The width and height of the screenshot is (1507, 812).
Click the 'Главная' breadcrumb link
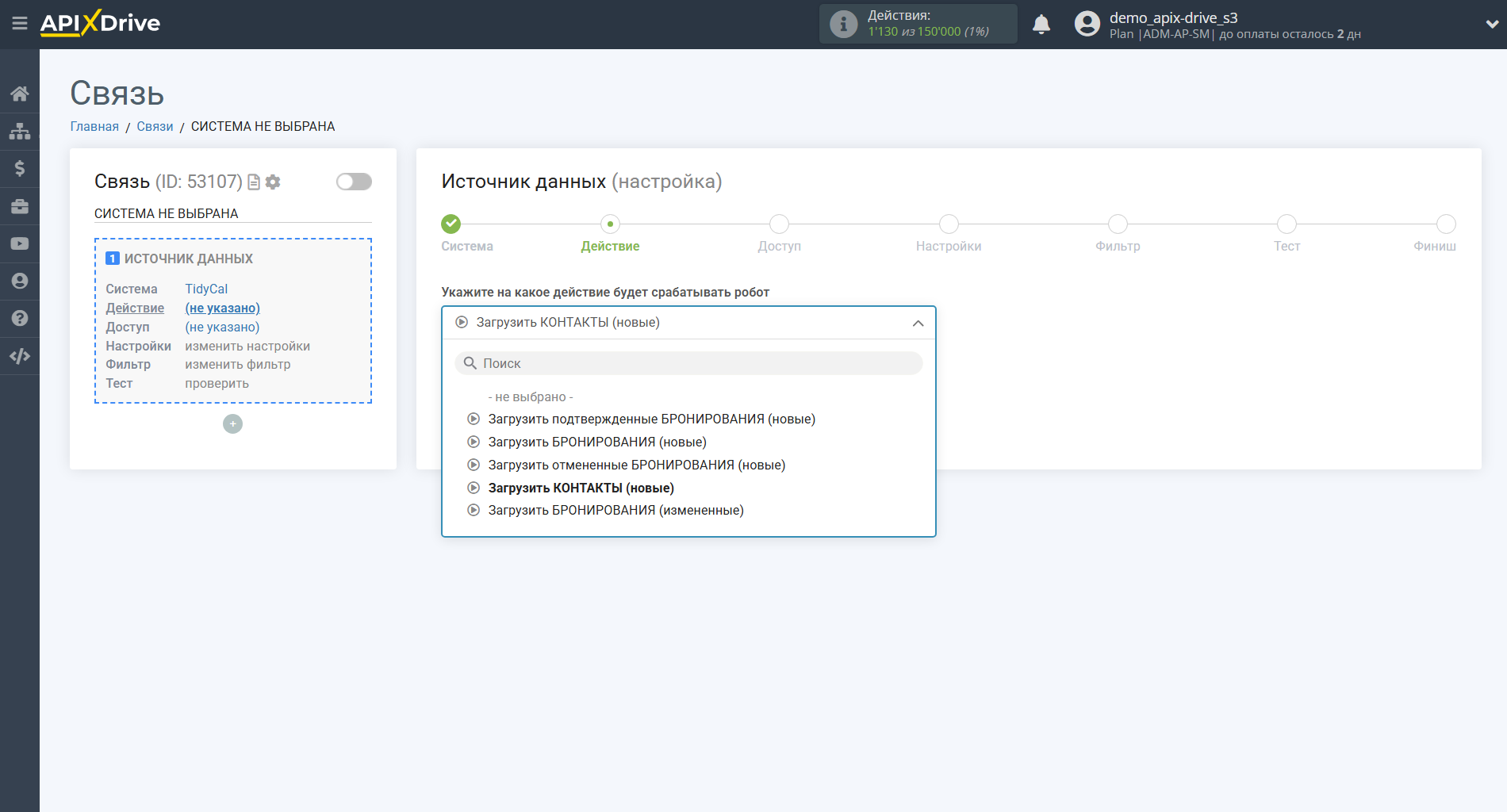coord(94,127)
